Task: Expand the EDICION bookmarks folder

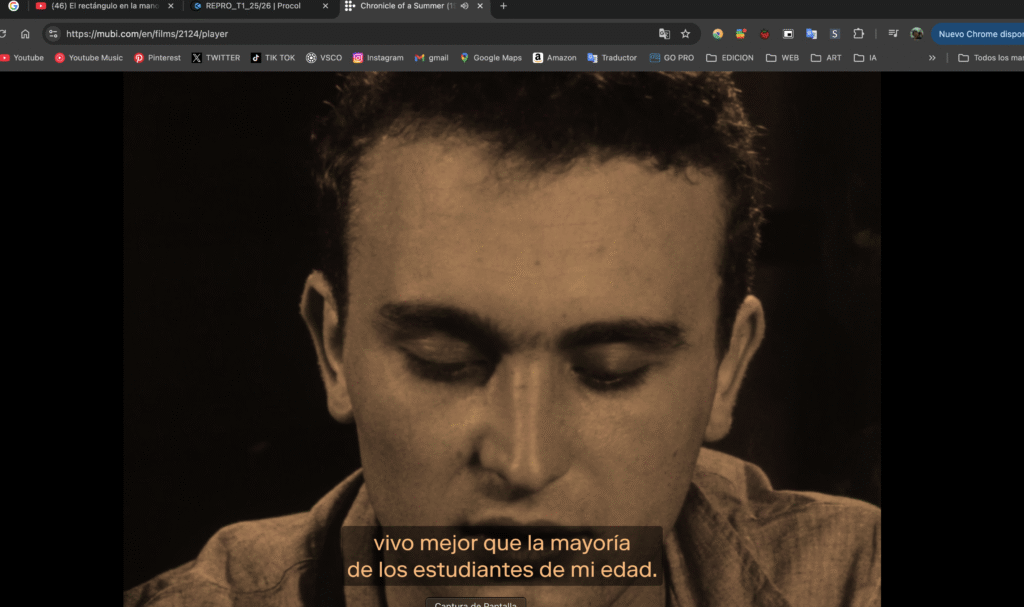Action: tap(729, 58)
